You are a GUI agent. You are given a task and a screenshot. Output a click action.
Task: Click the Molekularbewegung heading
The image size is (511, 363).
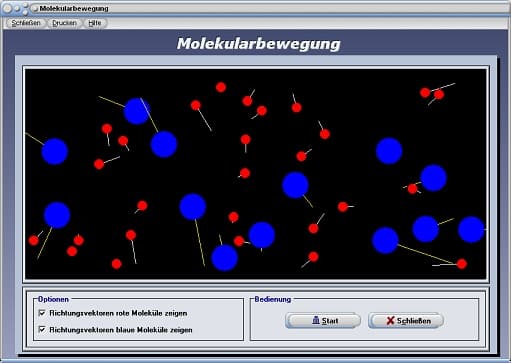pos(258,44)
